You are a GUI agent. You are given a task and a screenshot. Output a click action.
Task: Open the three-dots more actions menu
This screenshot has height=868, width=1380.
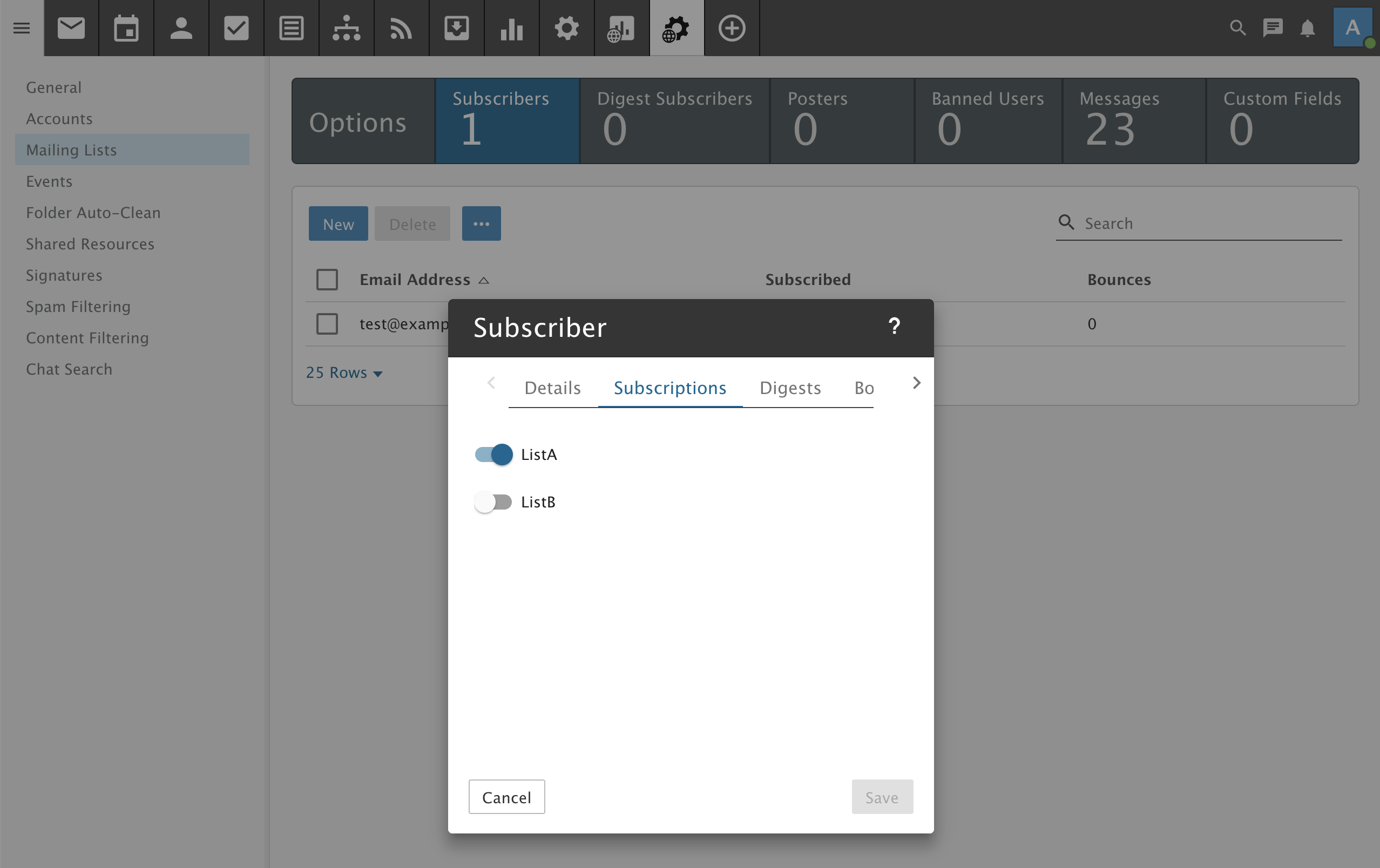[482, 223]
